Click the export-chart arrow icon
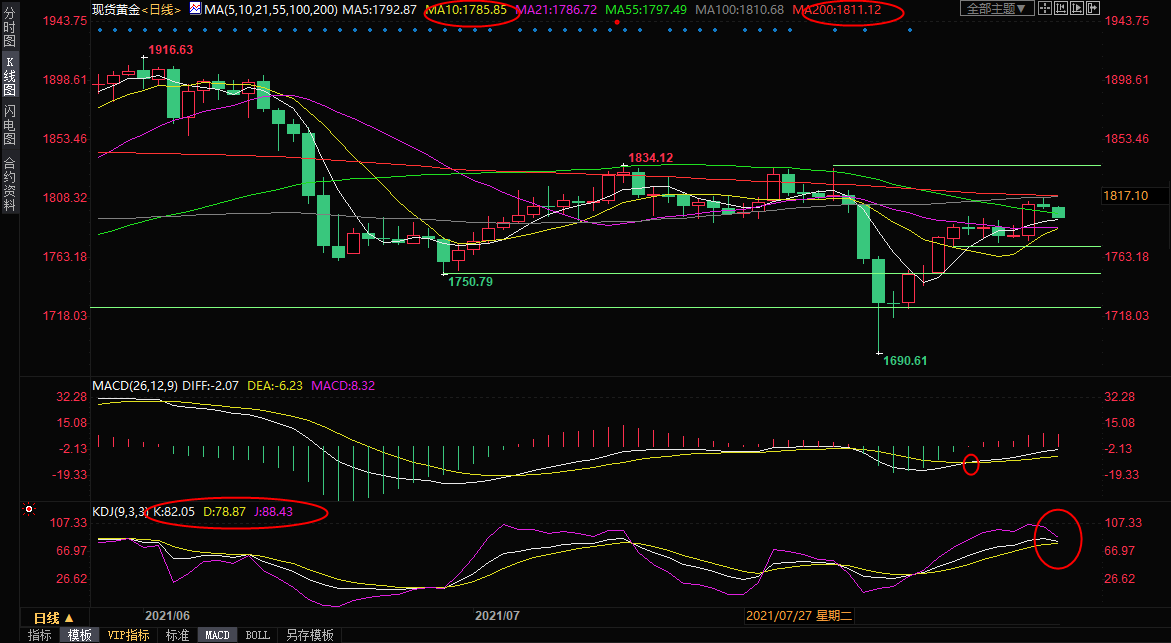 pyautogui.click(x=1093, y=8)
